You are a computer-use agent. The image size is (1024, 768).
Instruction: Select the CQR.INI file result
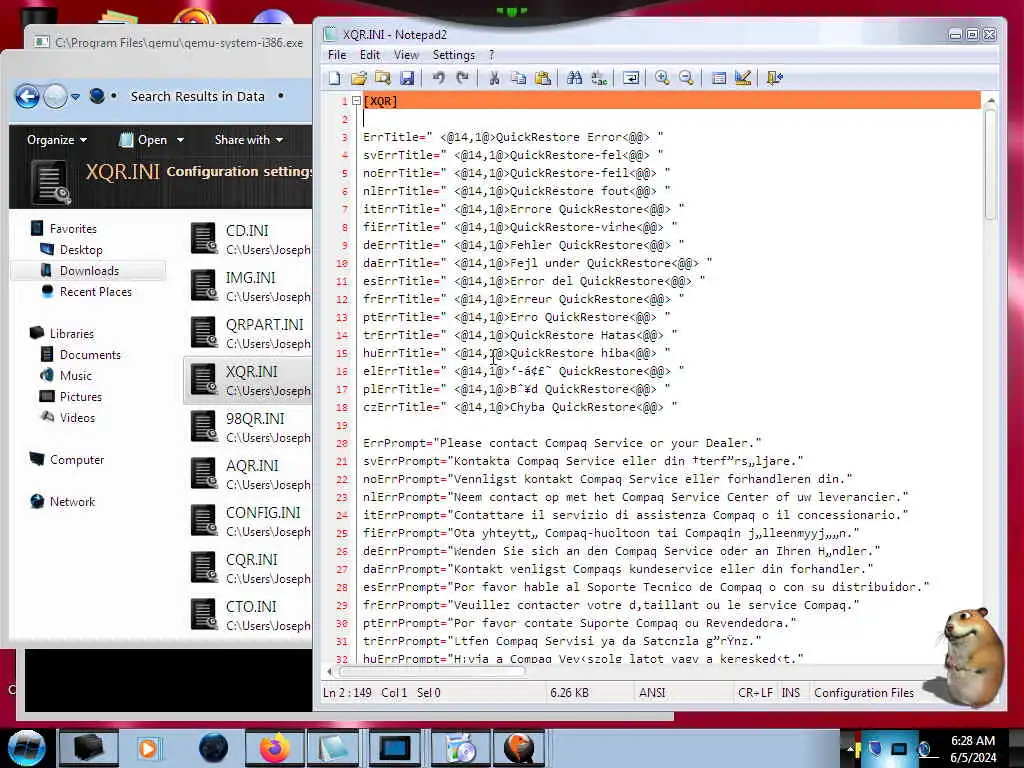pos(249,568)
